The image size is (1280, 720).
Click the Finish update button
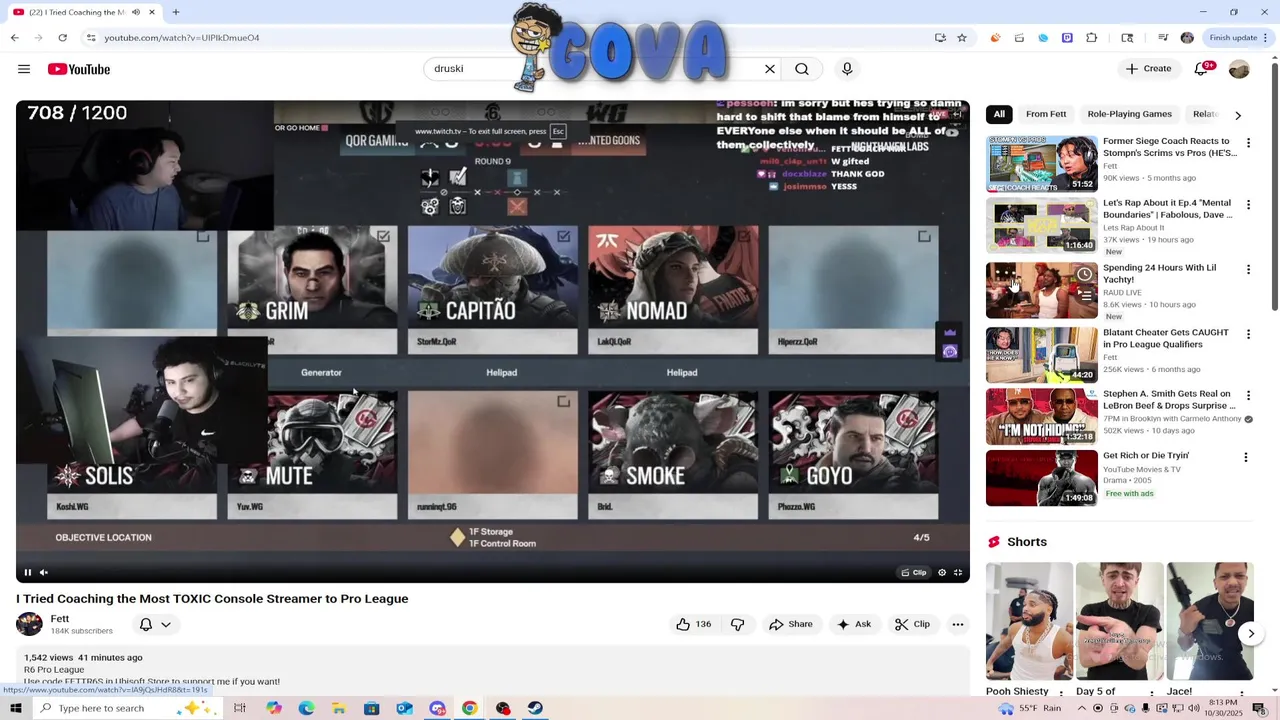click(1238, 38)
